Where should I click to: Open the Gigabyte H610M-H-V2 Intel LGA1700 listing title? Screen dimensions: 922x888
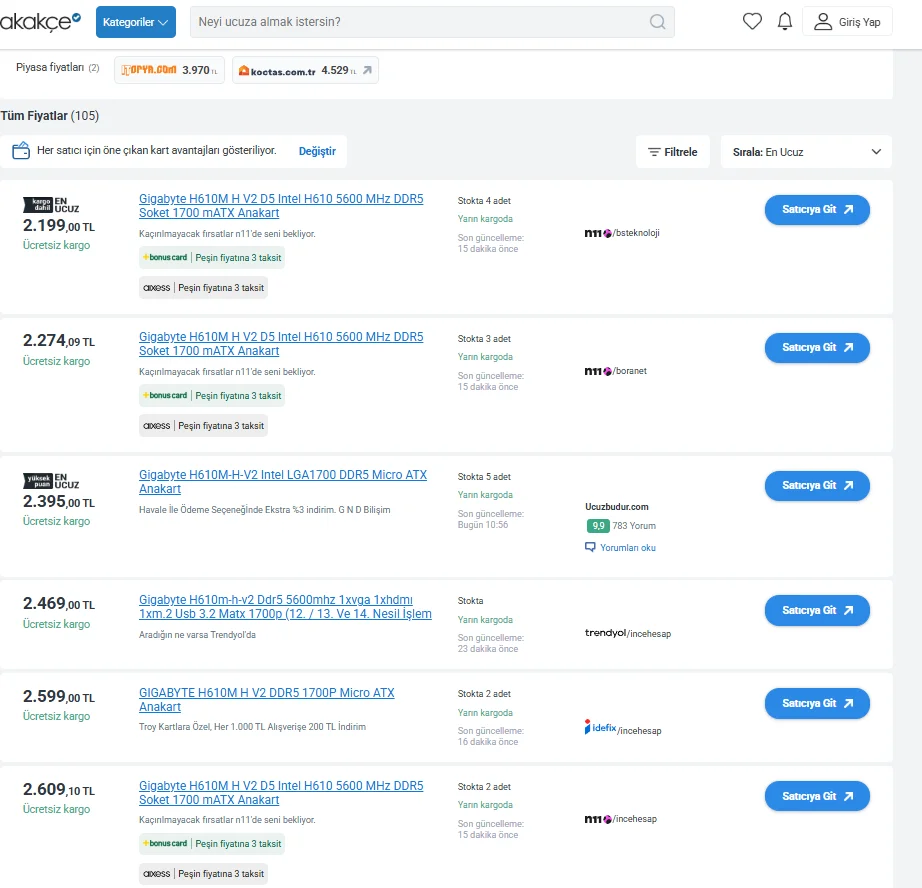(x=283, y=482)
